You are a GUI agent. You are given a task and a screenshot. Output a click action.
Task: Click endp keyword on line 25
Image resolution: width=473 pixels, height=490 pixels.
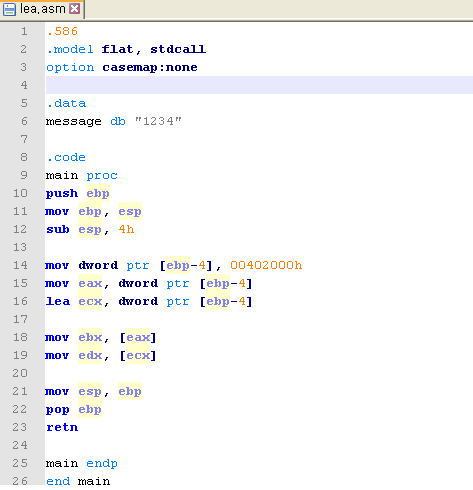[102, 464]
